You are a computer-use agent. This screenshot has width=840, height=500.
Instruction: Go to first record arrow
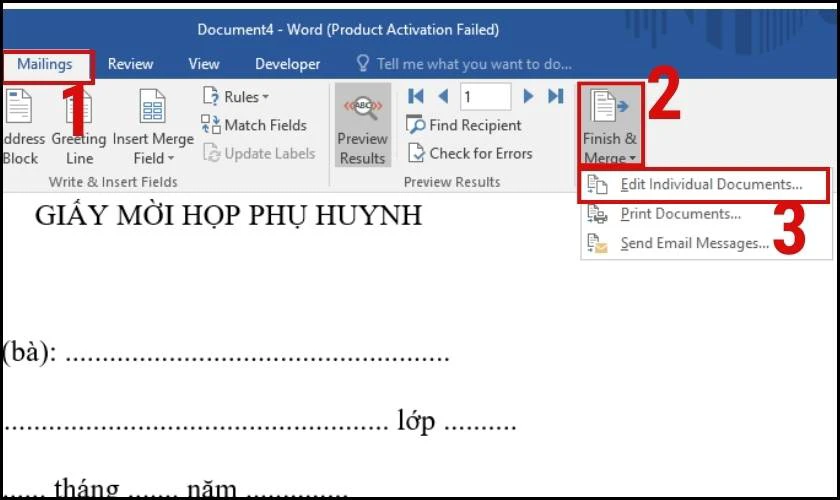(416, 96)
